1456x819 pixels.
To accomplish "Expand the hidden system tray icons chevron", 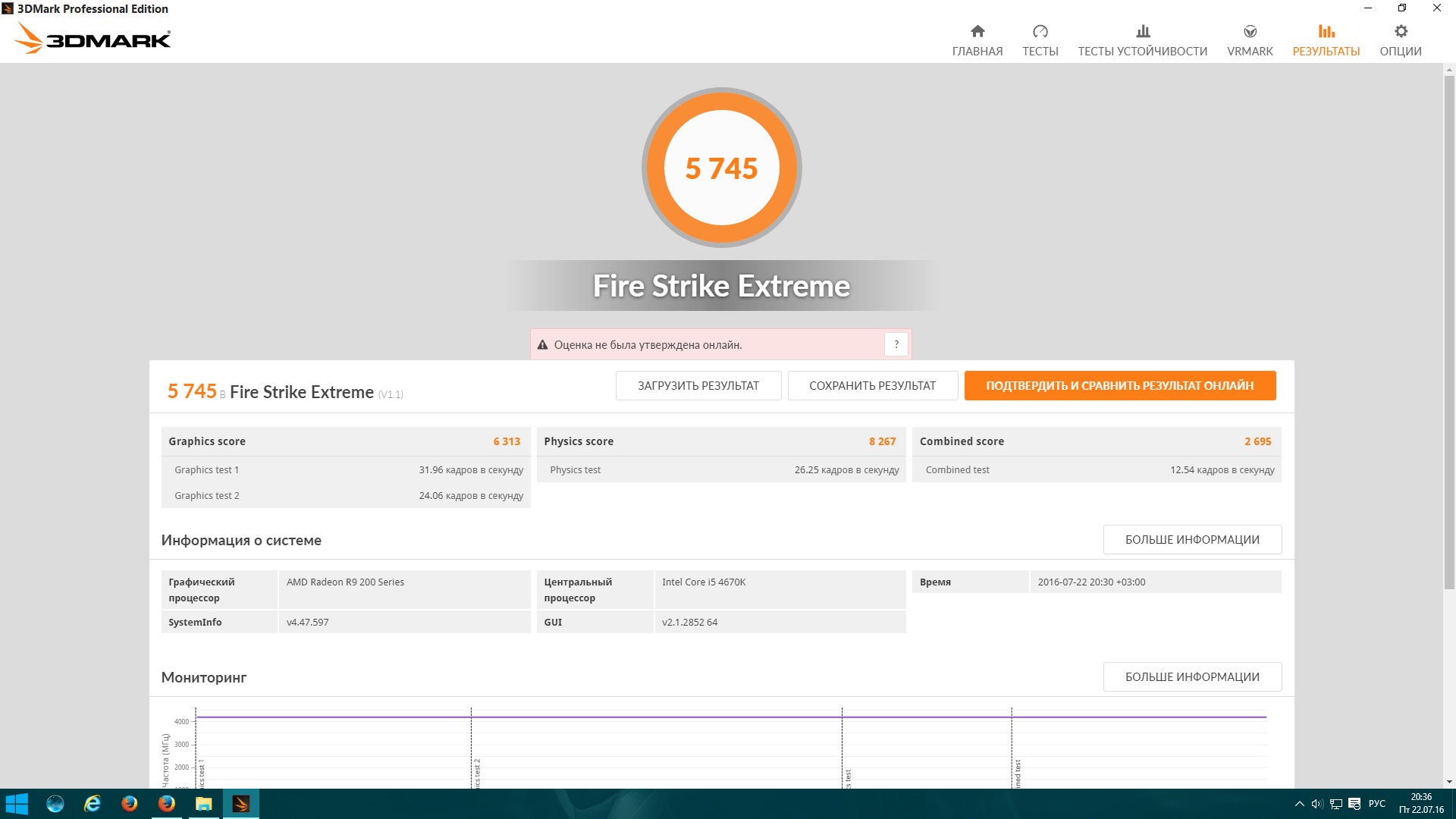I will (1299, 804).
